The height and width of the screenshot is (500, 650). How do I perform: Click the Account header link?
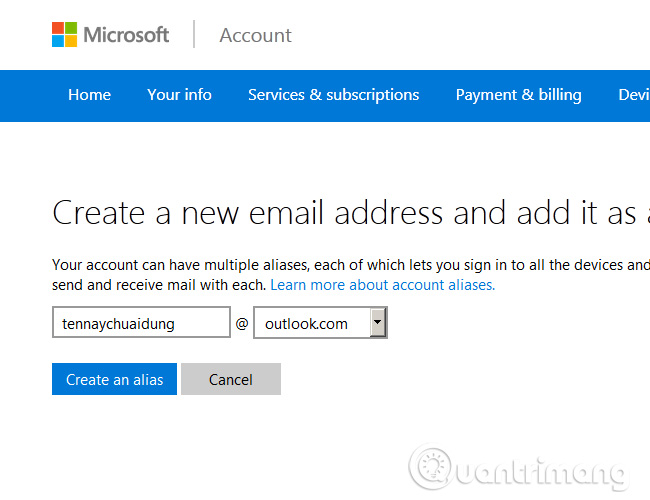(255, 35)
